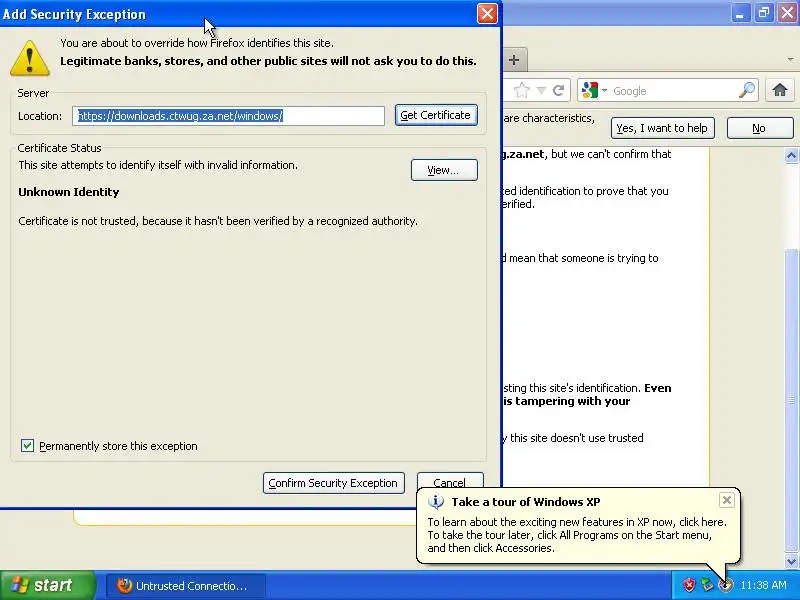Click the vertical scrollbar thumb in Firefox
The image size is (800, 600).
click(791, 400)
